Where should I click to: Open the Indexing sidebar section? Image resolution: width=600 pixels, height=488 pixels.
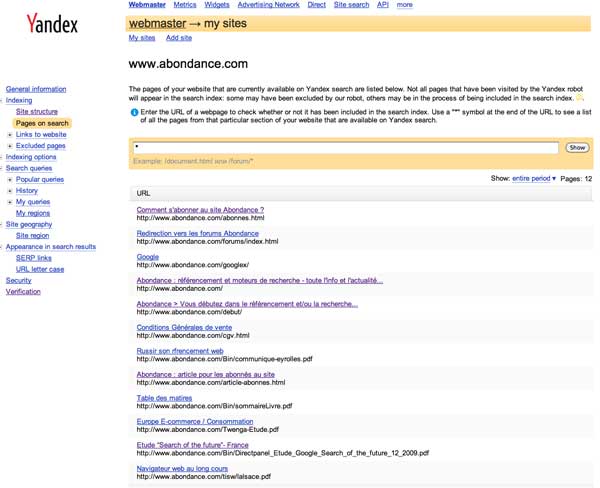tap(19, 100)
